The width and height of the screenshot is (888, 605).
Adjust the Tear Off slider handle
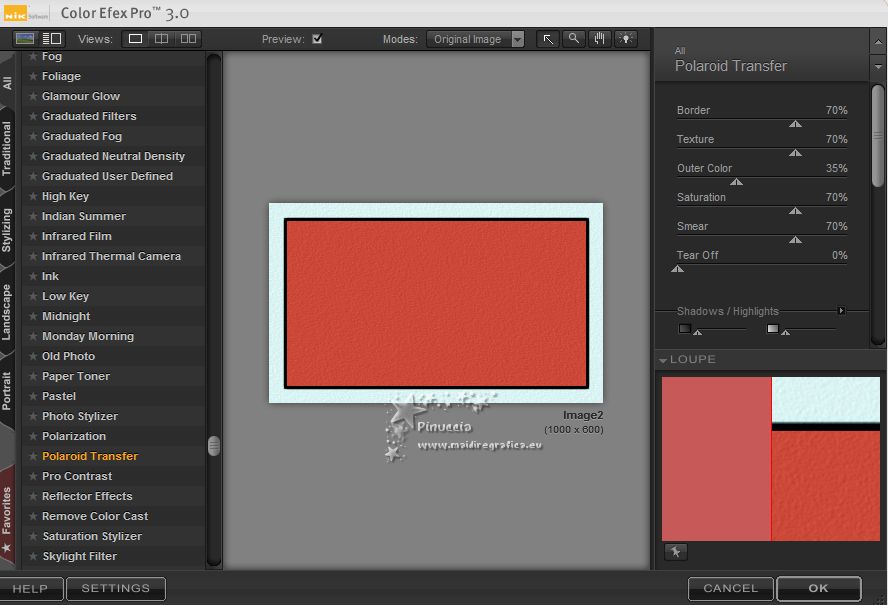pyautogui.click(x=677, y=269)
